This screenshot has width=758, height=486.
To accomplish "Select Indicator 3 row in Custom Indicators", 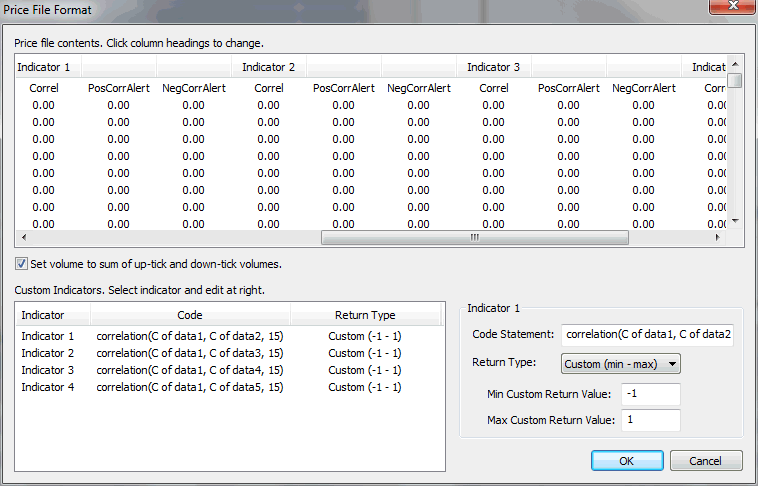I will 230,370.
